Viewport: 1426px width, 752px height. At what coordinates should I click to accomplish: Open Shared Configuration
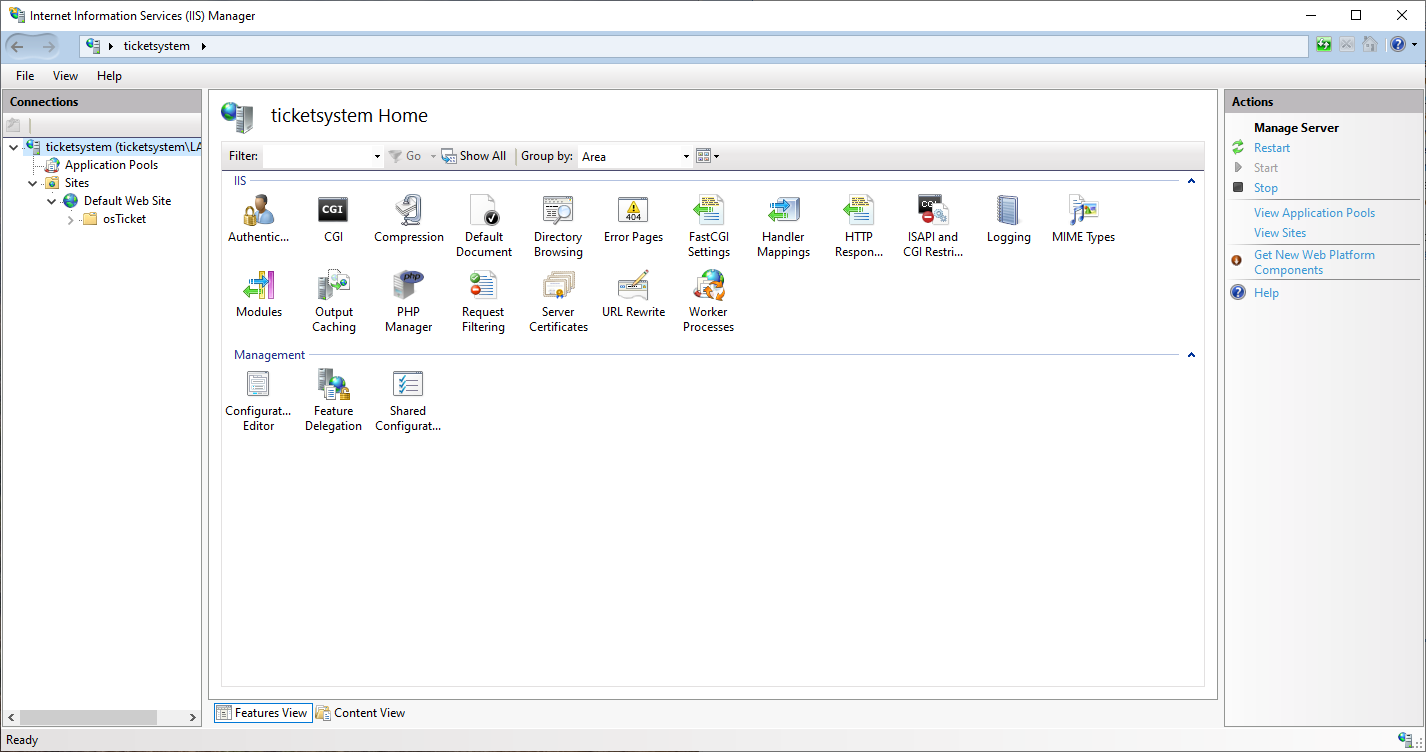[408, 401]
